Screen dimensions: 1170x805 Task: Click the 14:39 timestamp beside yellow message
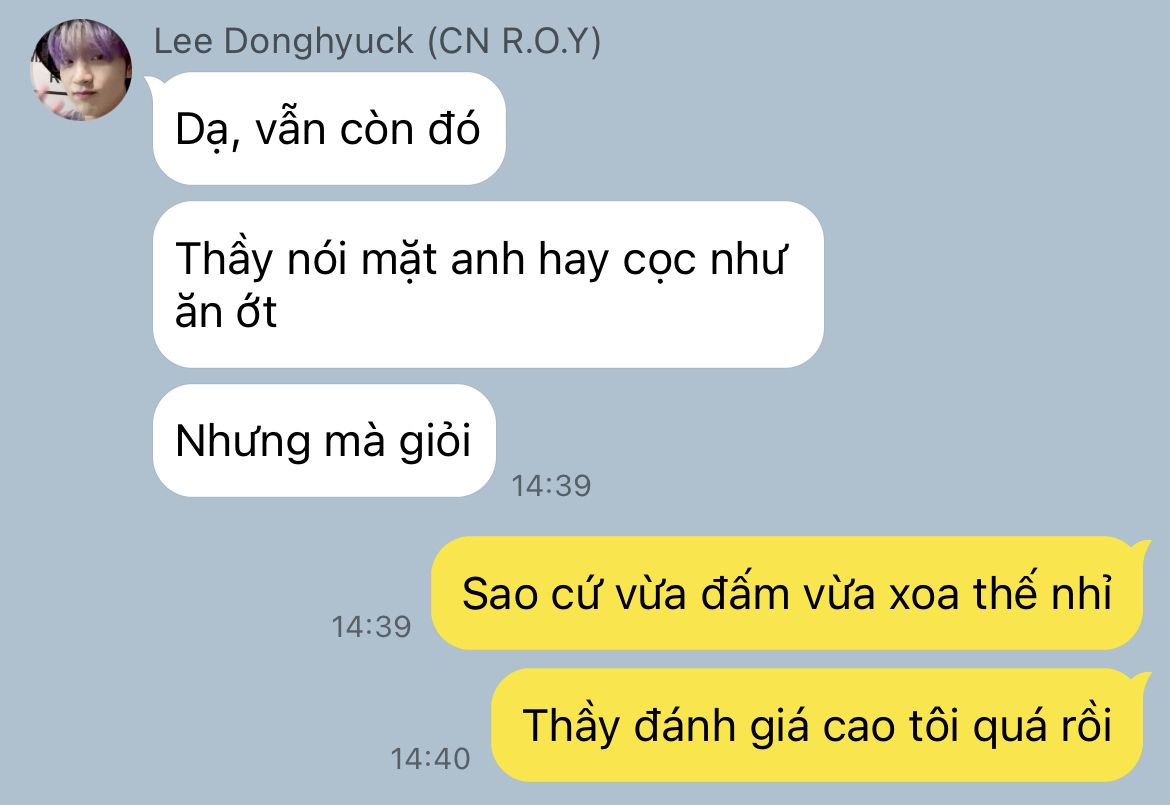tap(371, 627)
